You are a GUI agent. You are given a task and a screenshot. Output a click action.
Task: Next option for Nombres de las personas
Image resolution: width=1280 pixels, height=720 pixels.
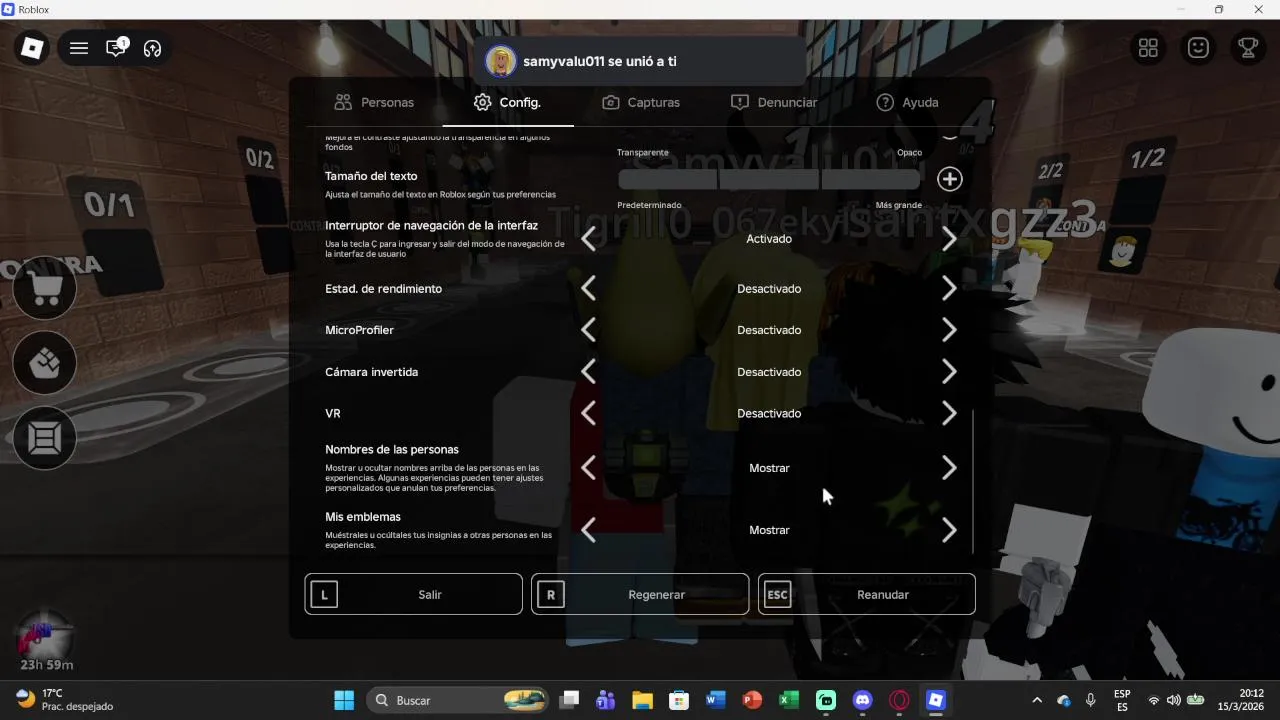949,468
